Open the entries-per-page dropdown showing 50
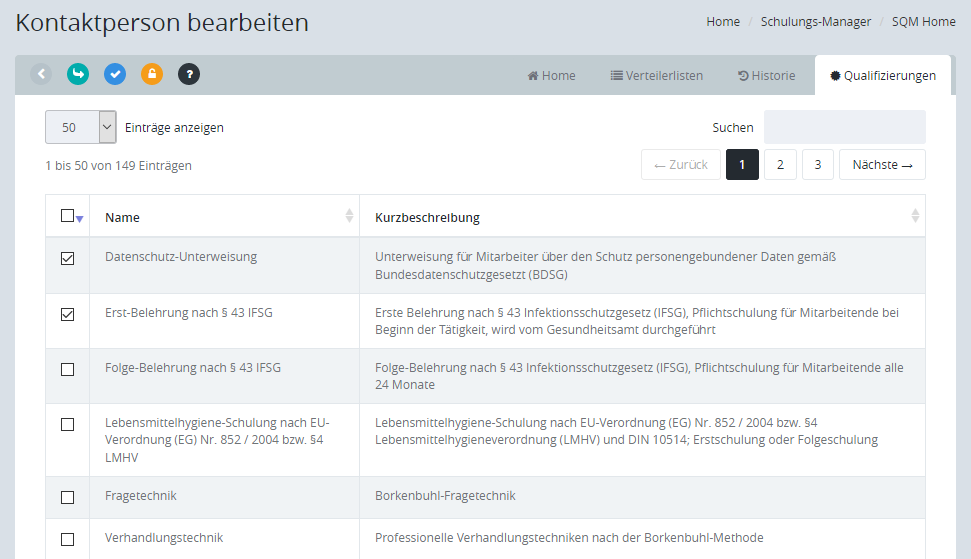This screenshot has height=559, width=971. pos(81,127)
